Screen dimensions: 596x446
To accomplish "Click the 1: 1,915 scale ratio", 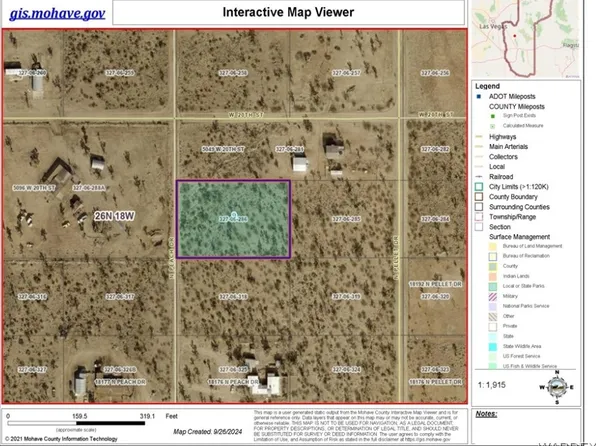I will [x=492, y=385].
